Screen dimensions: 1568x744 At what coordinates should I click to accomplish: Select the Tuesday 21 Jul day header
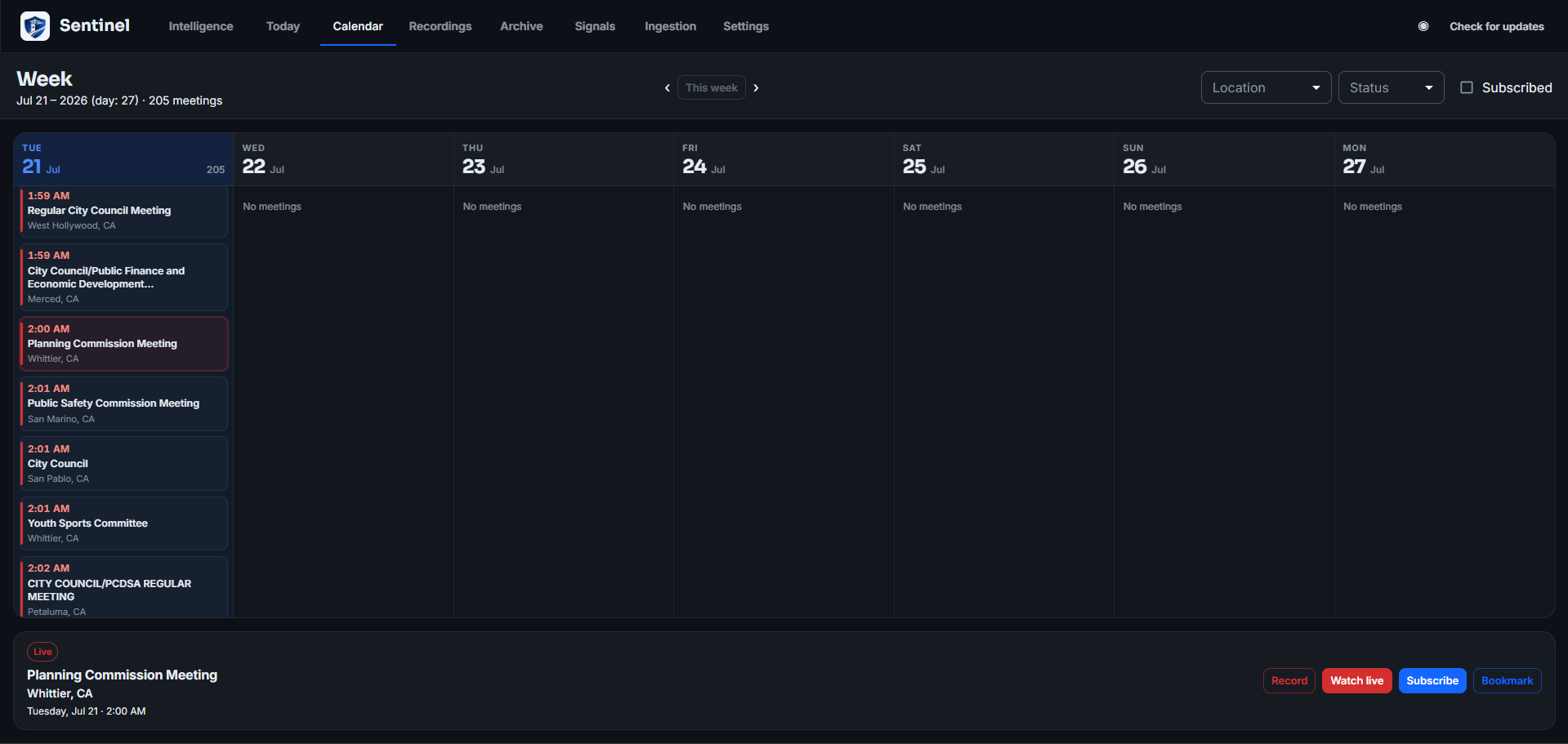[x=123, y=159]
